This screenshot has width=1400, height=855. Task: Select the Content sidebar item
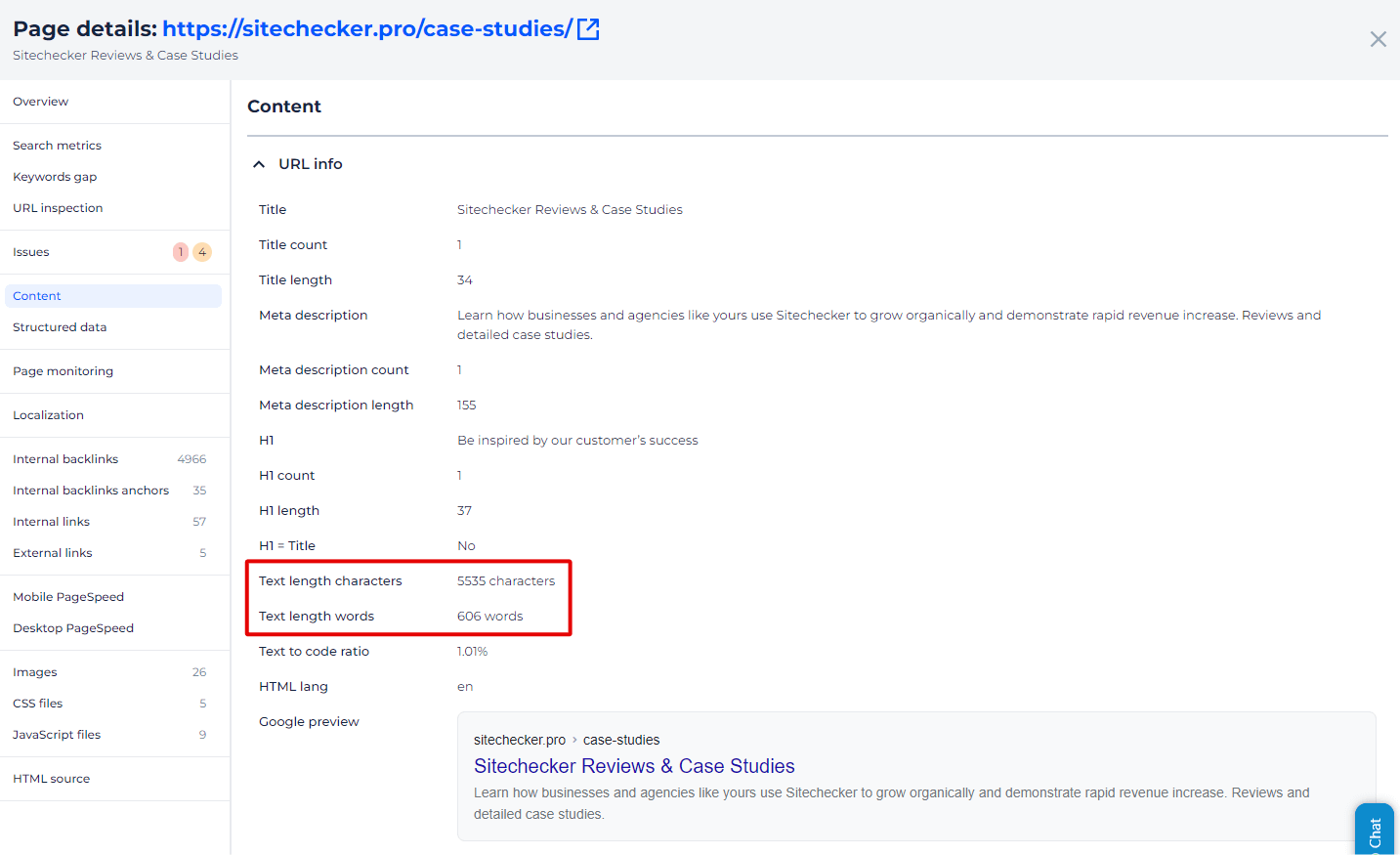(113, 296)
